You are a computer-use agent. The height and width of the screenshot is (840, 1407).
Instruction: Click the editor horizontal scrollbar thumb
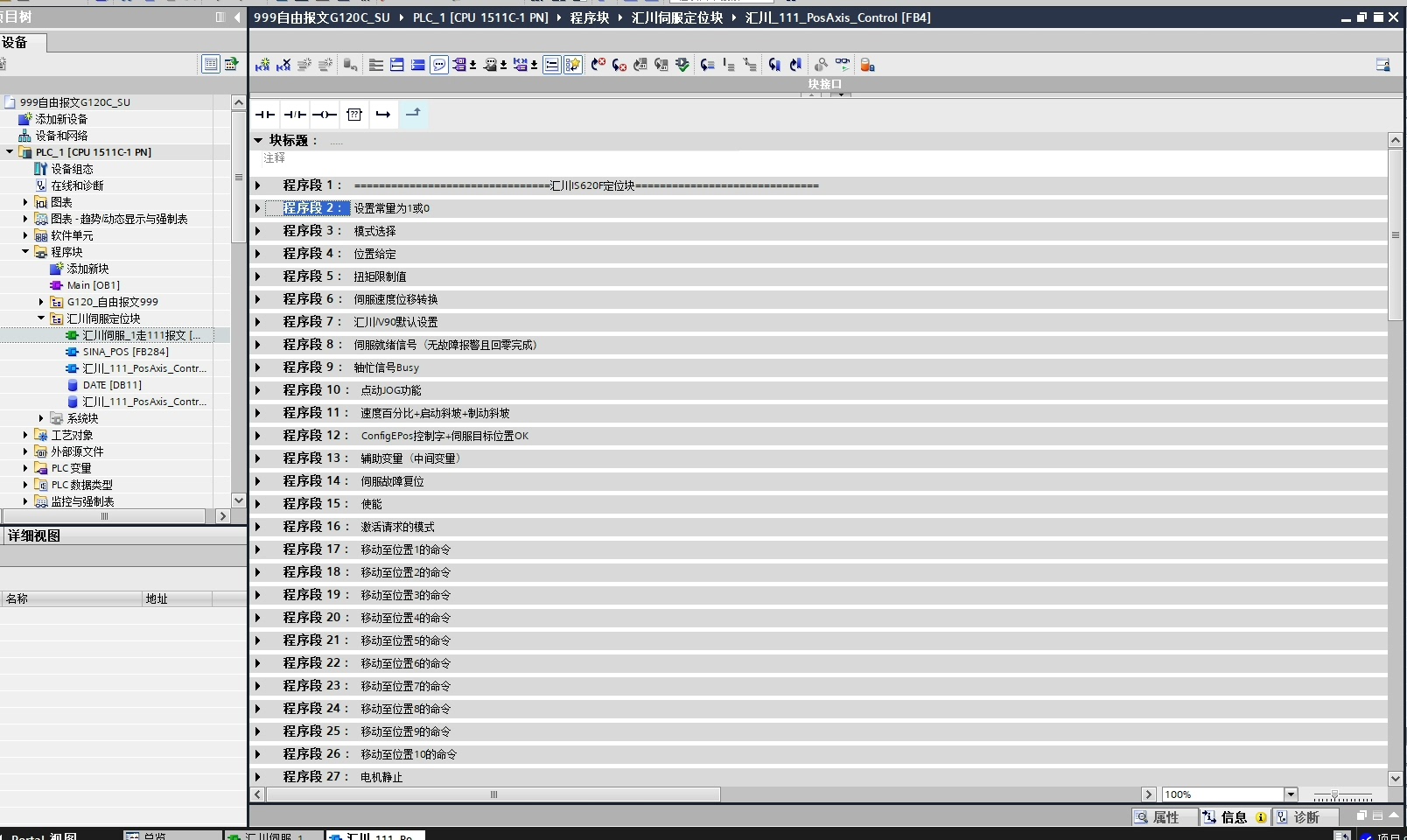click(x=493, y=794)
